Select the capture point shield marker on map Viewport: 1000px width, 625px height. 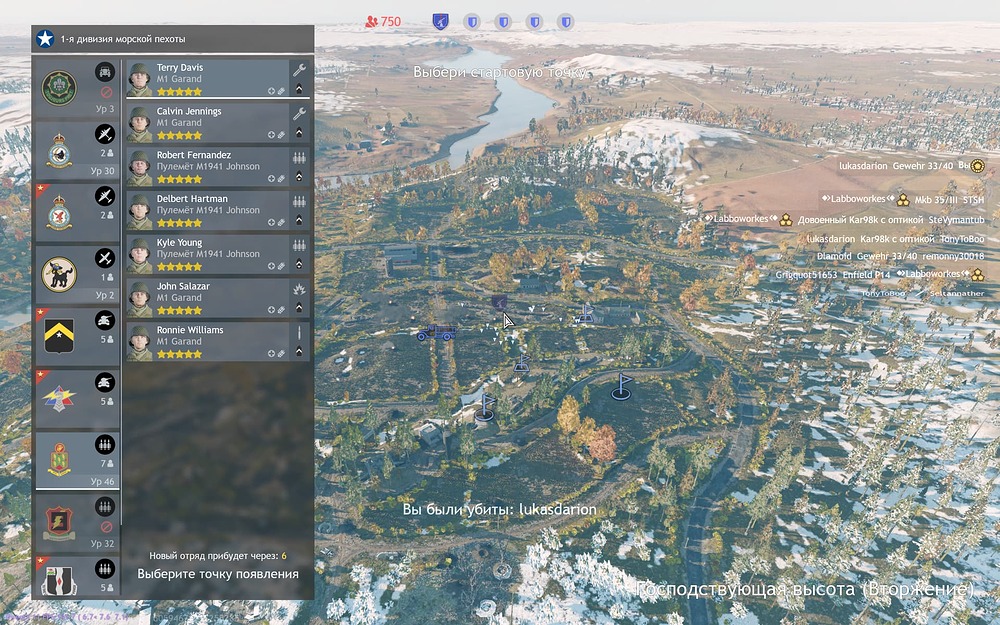499,302
